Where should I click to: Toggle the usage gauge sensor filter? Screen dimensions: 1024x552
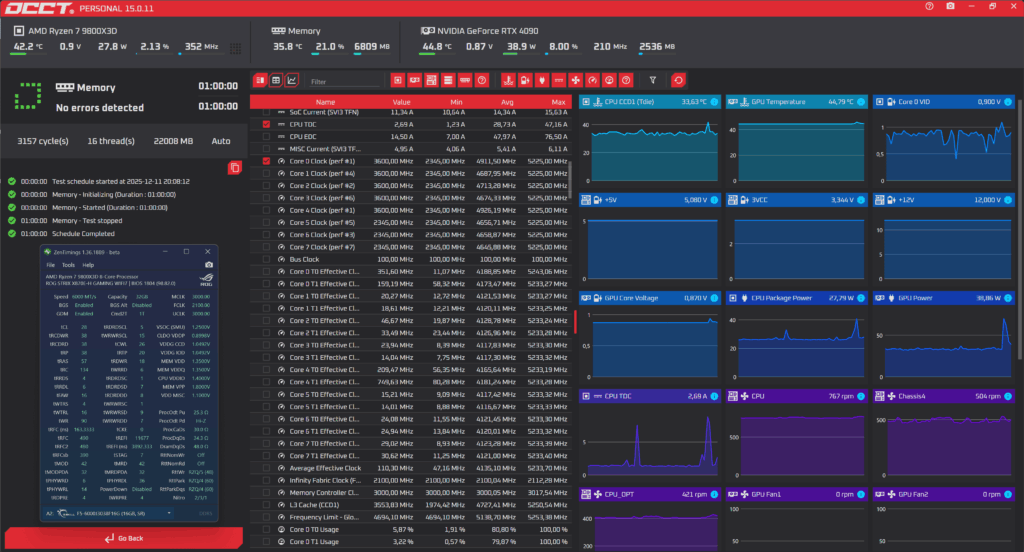tap(609, 80)
